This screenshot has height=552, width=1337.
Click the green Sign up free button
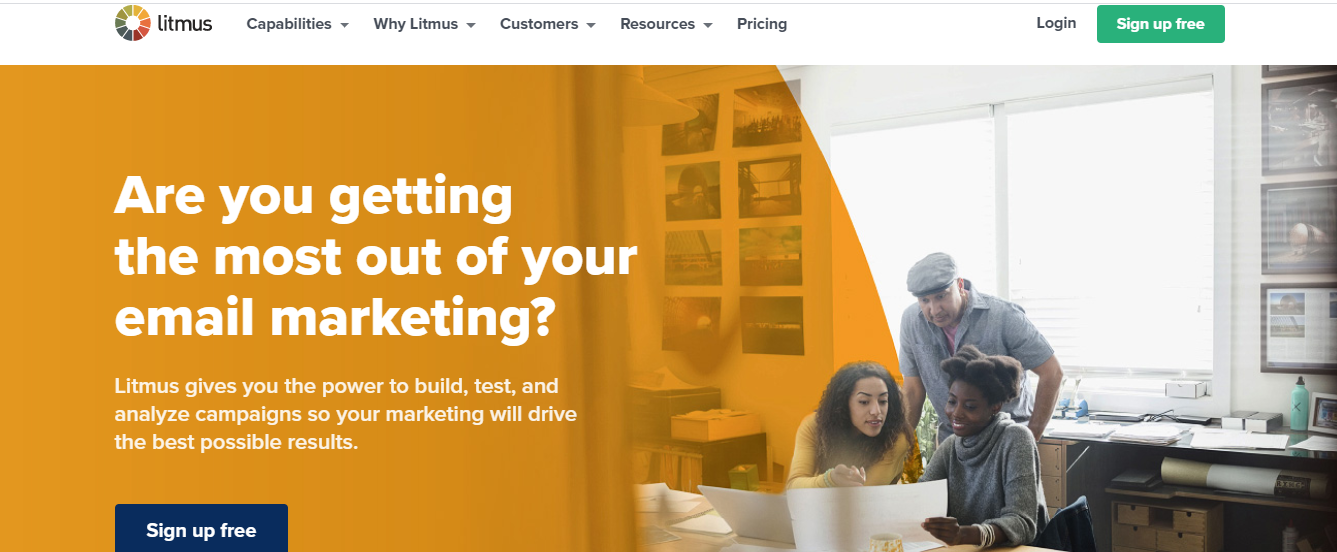point(1160,24)
